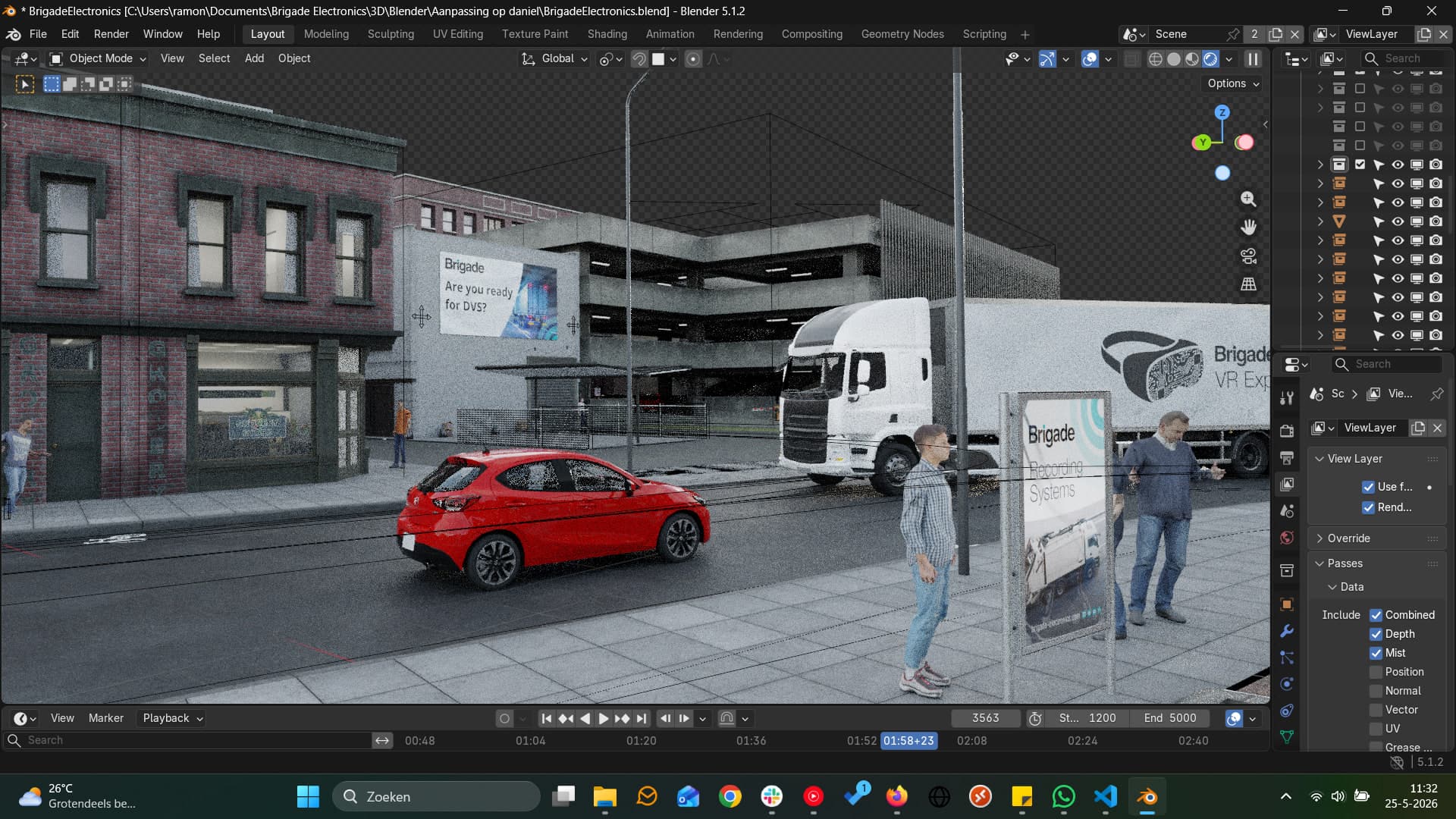
Task: Add a new workspace with the plus button
Action: click(1025, 35)
